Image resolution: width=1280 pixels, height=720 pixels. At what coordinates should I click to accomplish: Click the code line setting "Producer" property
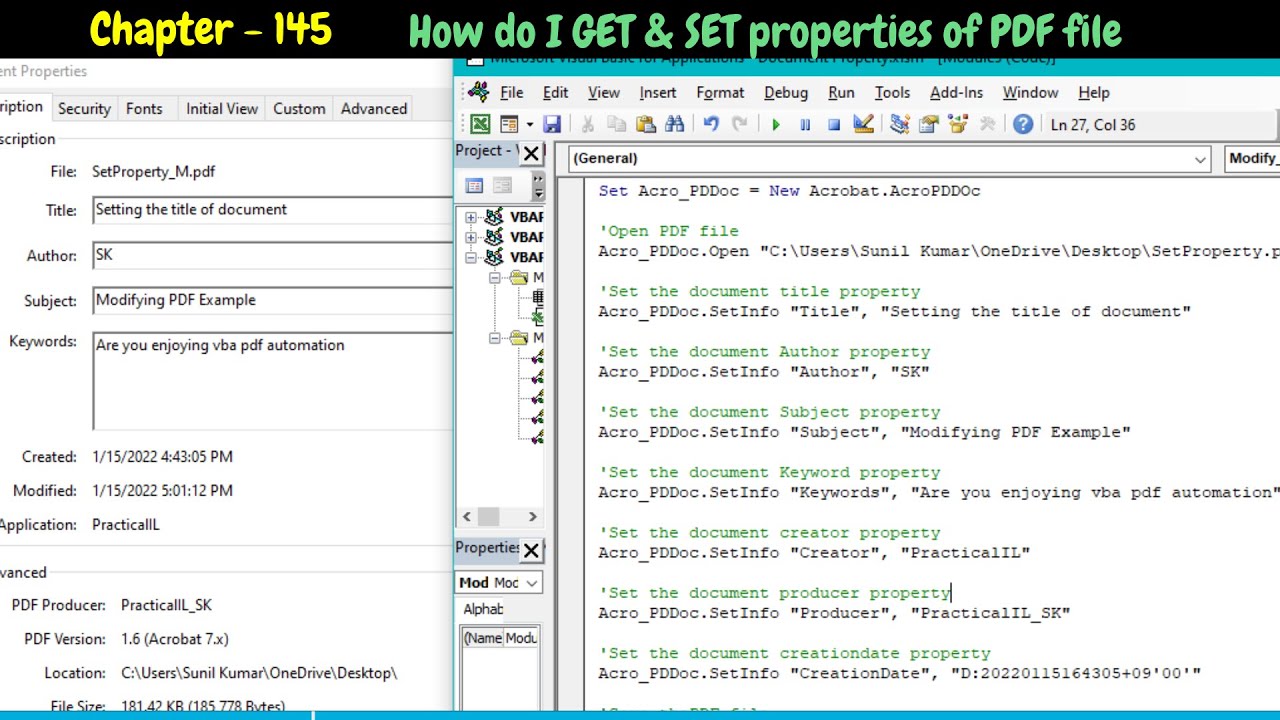coord(834,613)
